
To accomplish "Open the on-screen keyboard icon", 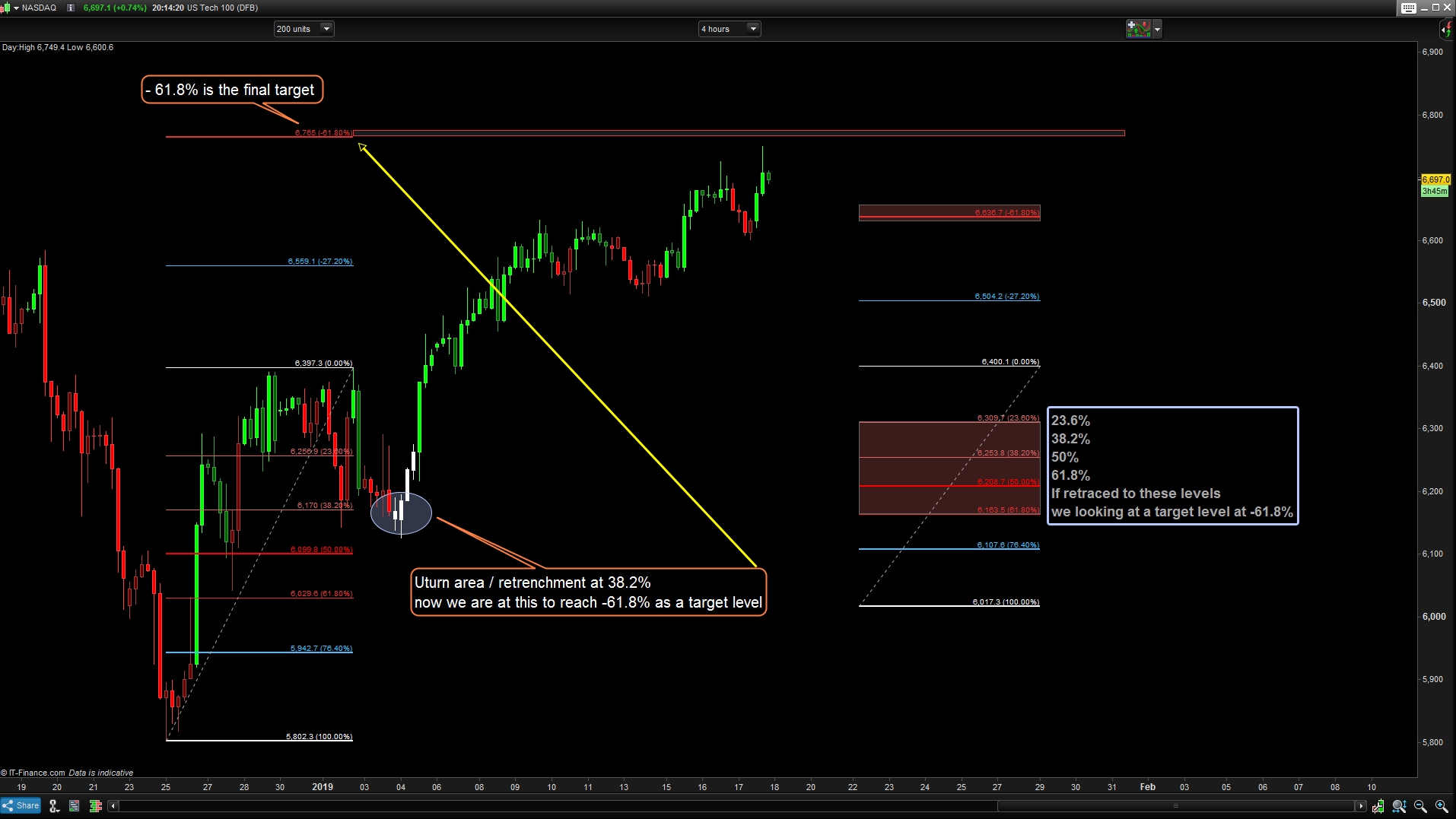I will [1408, 8].
